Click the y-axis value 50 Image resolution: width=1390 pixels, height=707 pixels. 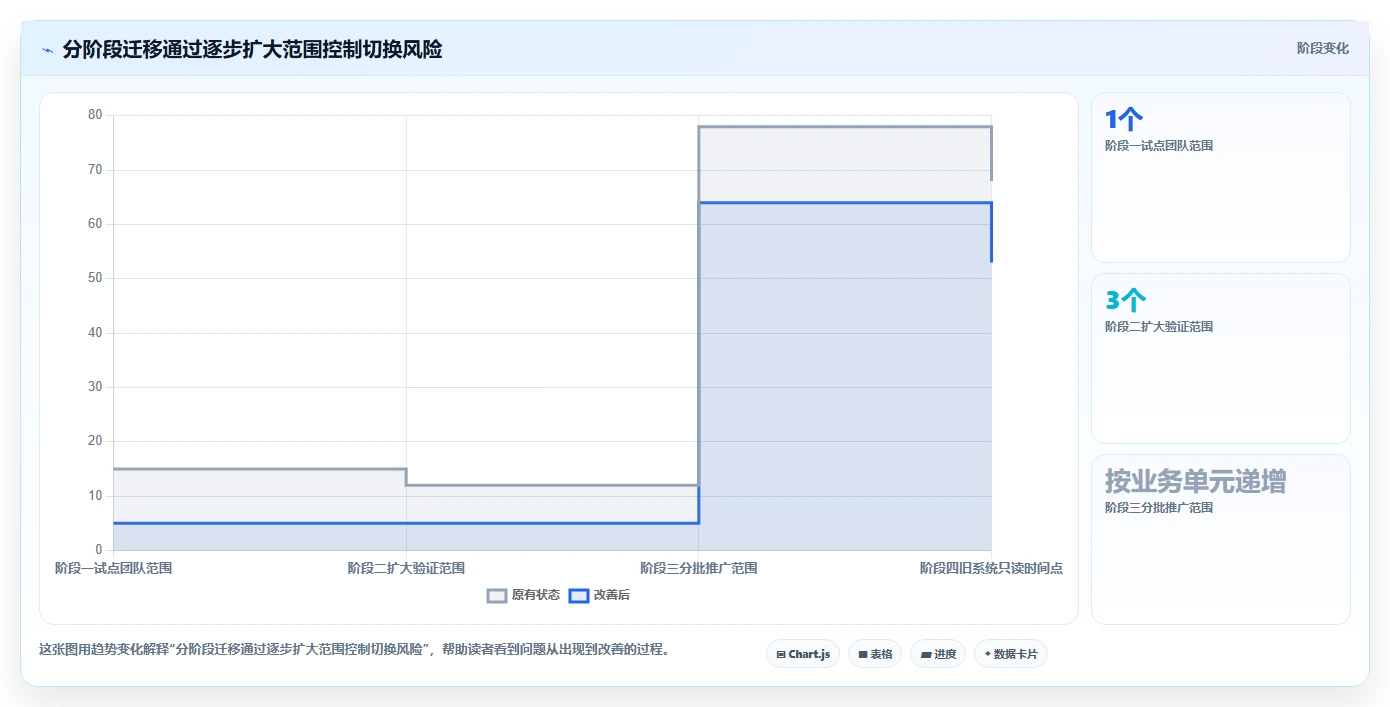pos(95,278)
